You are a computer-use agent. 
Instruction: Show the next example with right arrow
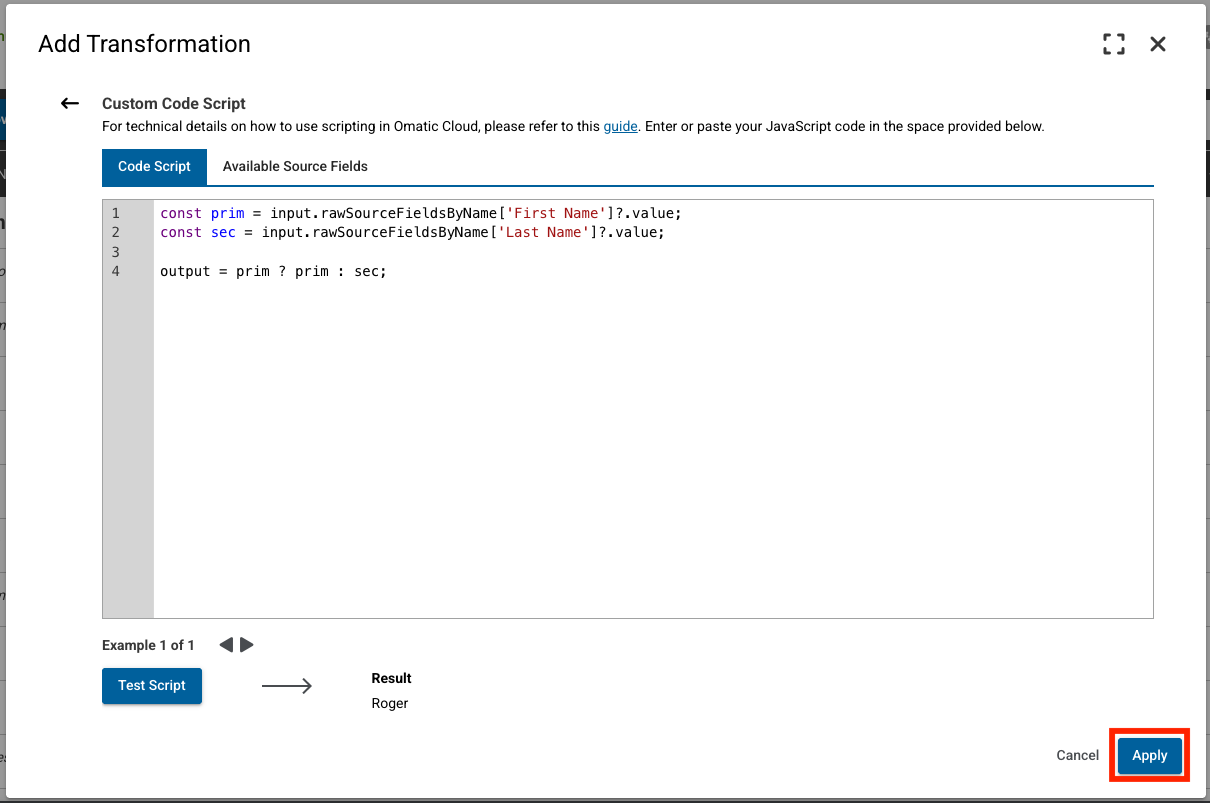tap(247, 645)
